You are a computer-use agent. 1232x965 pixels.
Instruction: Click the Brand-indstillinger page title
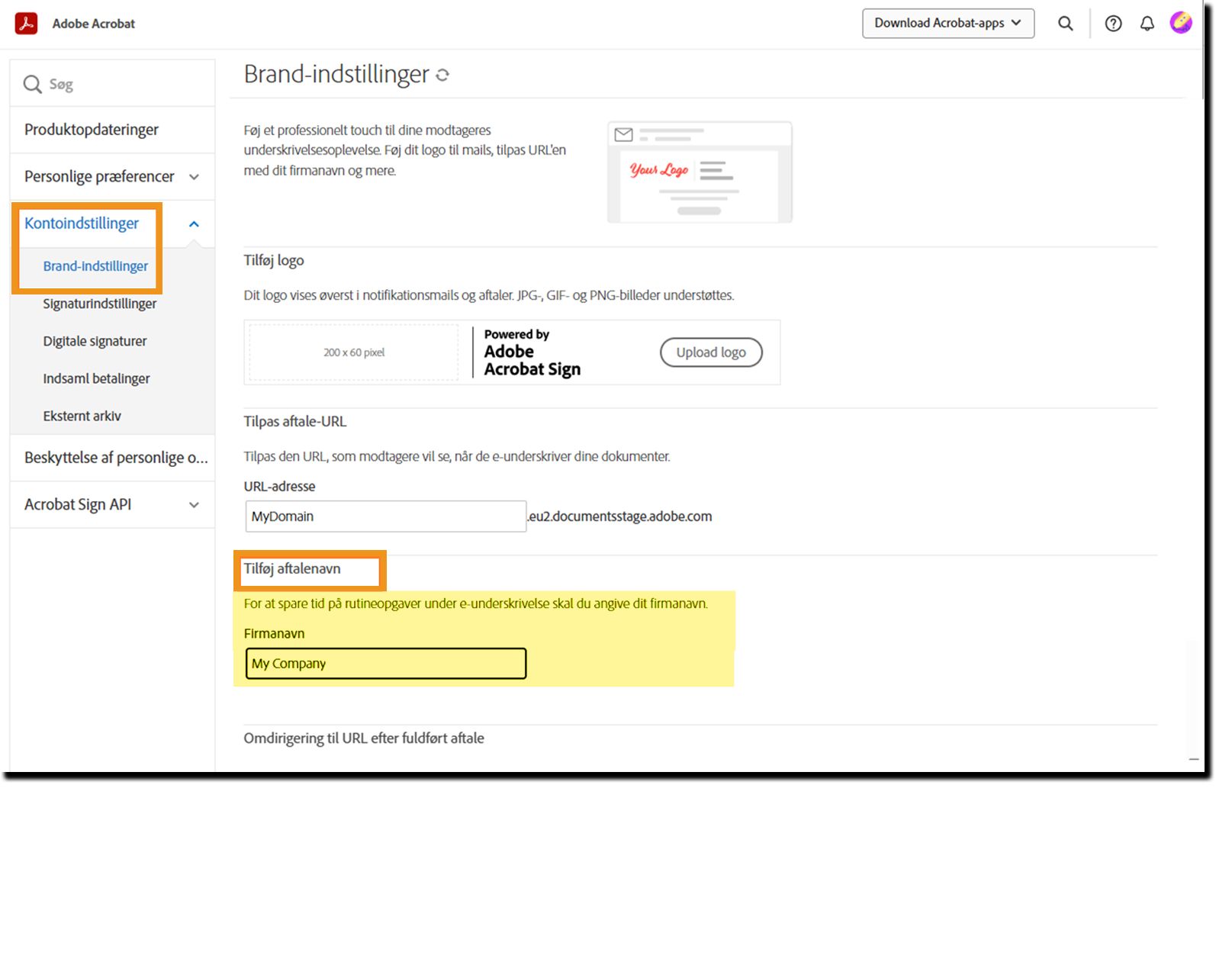click(x=336, y=75)
